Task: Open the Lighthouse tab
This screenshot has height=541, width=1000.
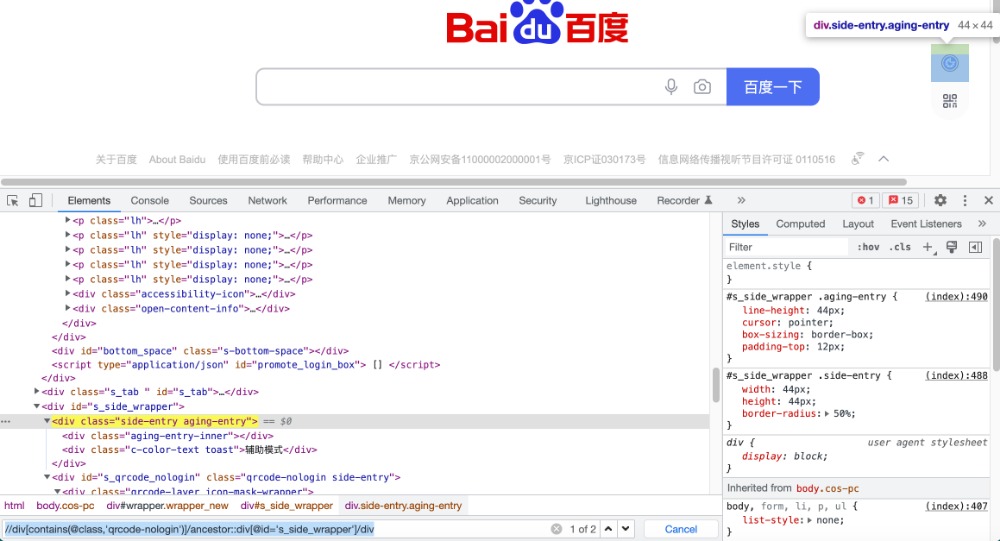Action: click(x=611, y=200)
